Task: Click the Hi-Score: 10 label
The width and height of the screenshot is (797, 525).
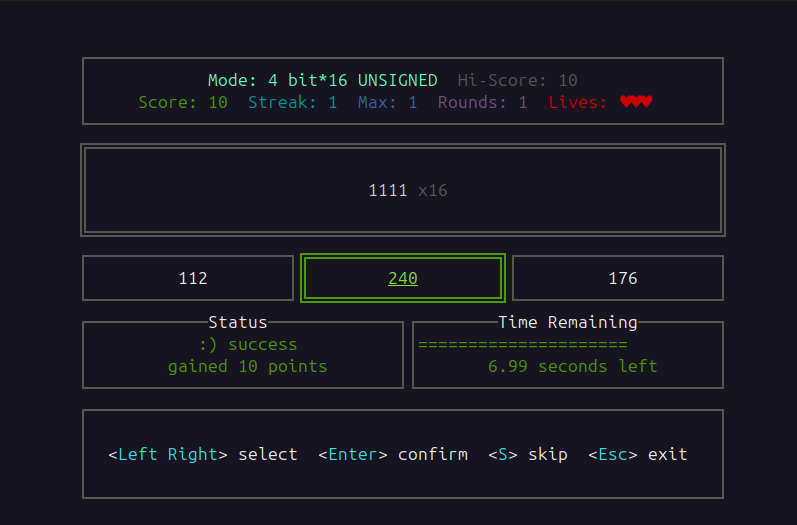Action: coord(517,80)
